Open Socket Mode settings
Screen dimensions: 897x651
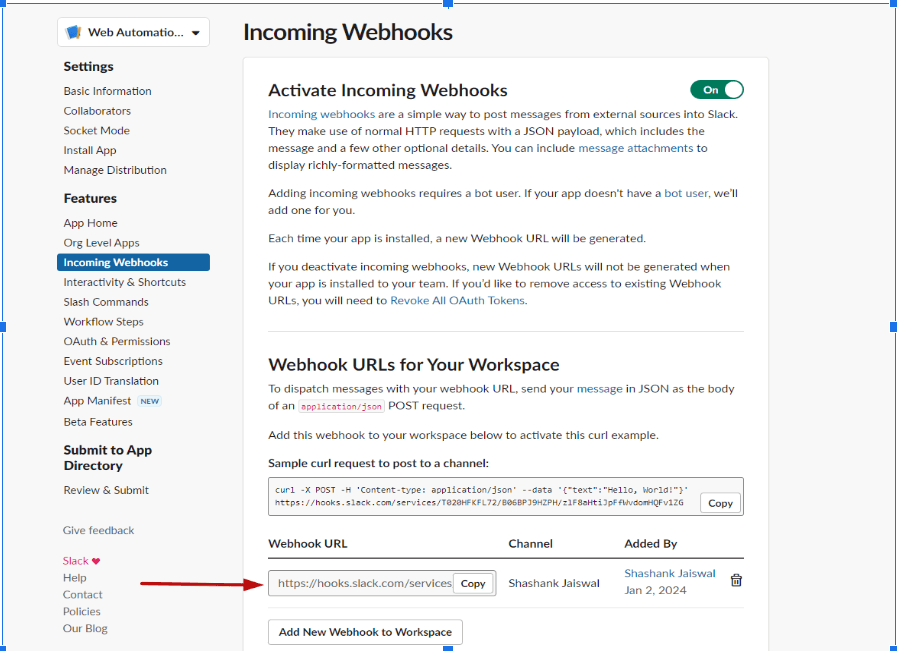pyautogui.click(x=97, y=130)
